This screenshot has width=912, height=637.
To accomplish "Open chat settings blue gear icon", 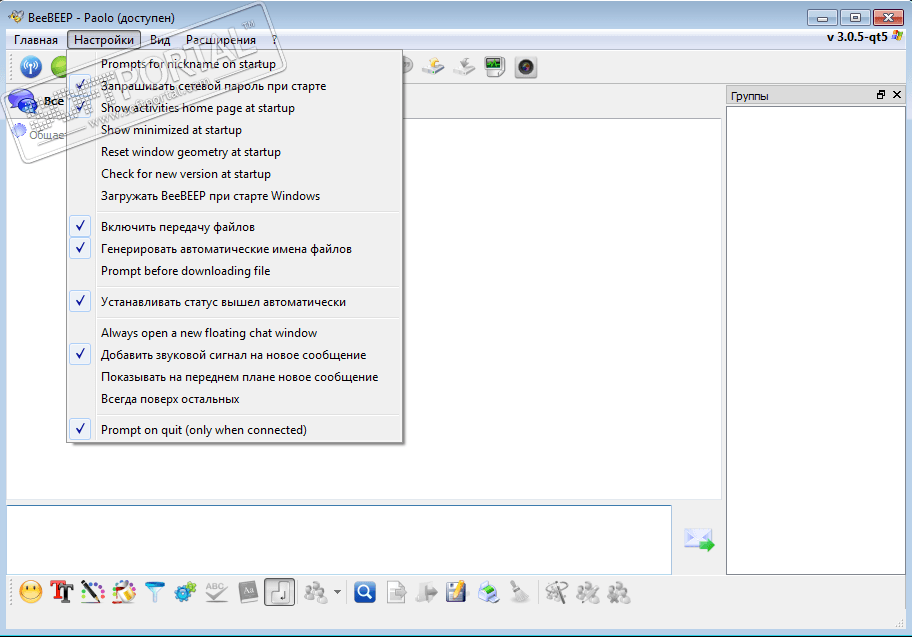I will 186,592.
